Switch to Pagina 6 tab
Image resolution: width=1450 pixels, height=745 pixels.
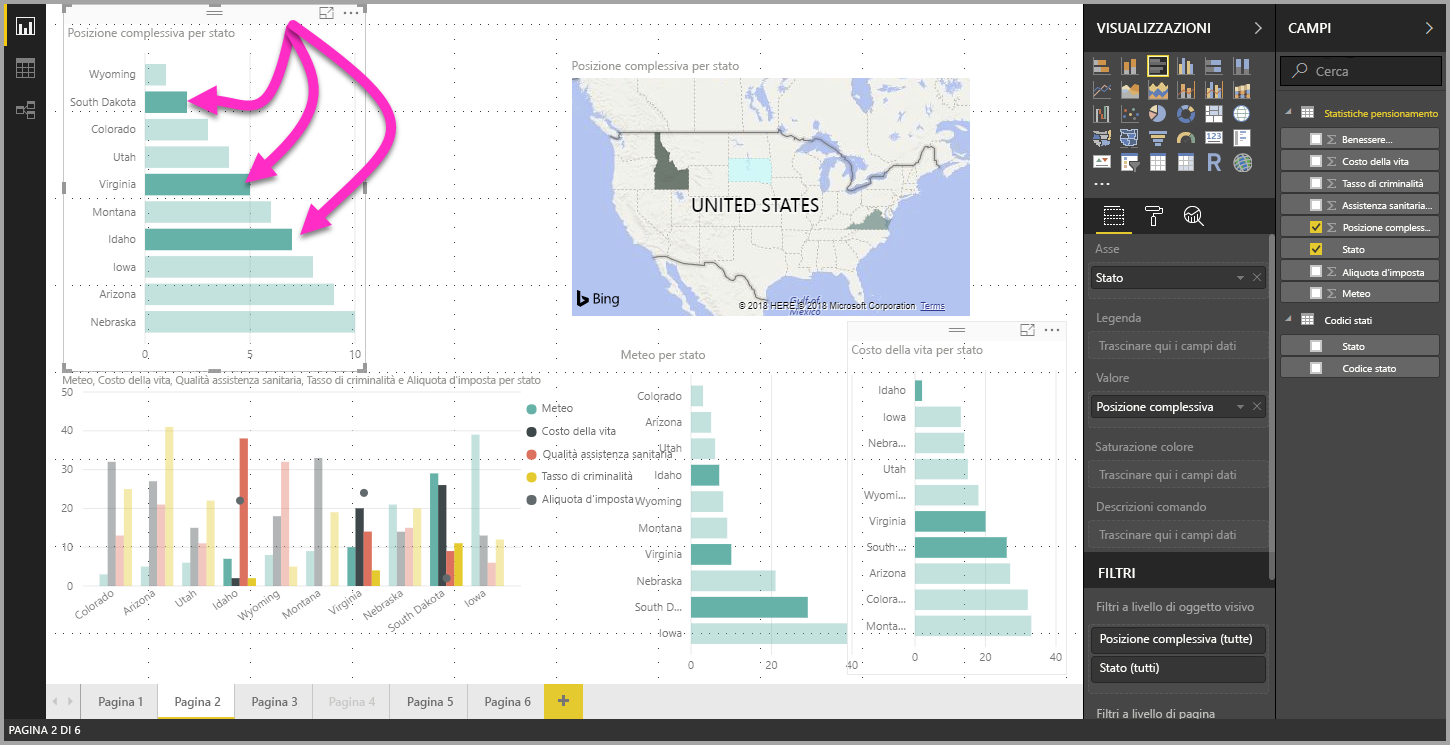(507, 702)
